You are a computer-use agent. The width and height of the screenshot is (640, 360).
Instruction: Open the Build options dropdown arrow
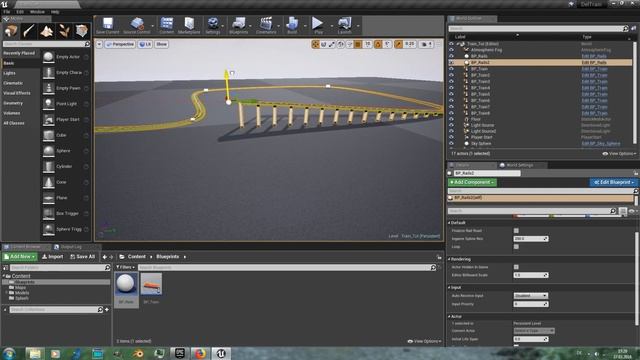(x=304, y=26)
